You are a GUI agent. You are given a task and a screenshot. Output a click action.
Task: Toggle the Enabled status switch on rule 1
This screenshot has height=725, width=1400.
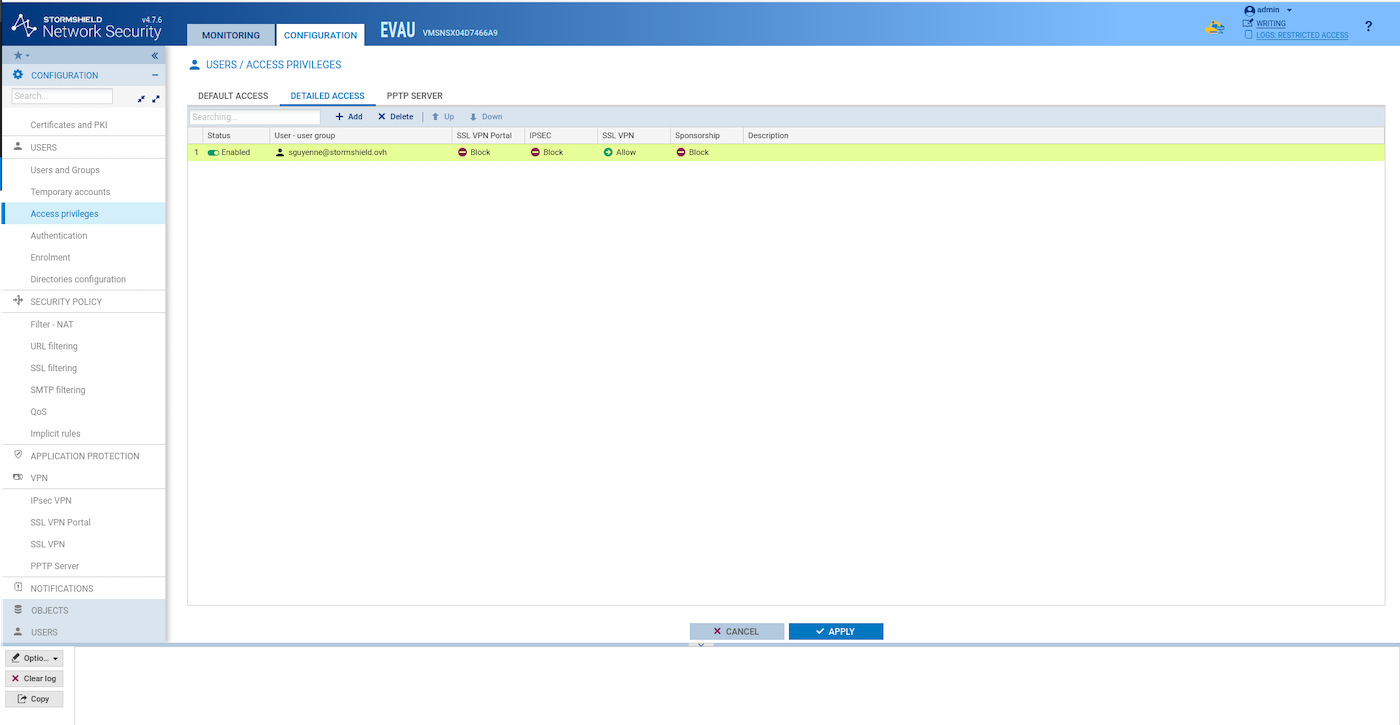tap(213, 152)
